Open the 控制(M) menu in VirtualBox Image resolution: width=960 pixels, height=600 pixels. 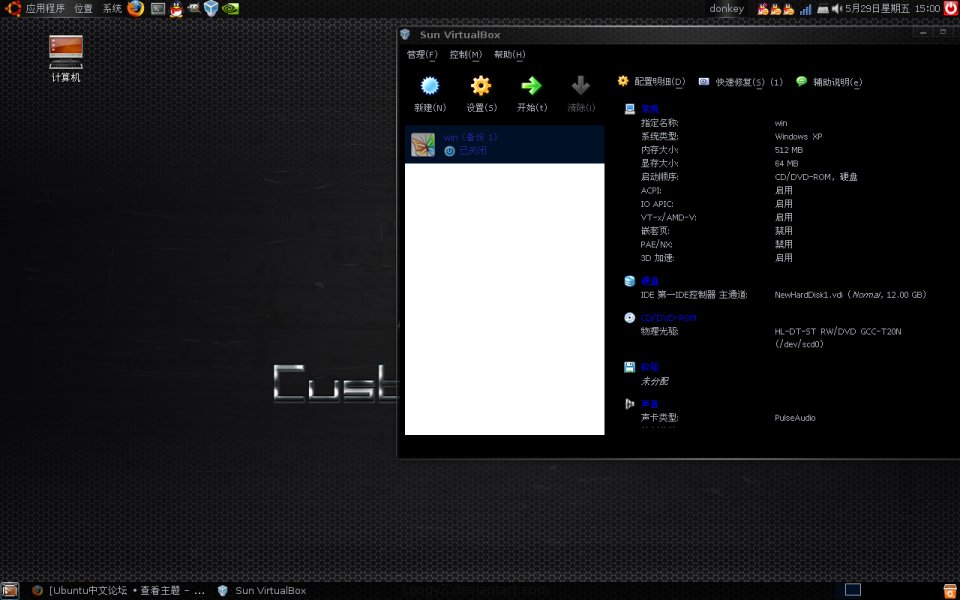point(466,54)
